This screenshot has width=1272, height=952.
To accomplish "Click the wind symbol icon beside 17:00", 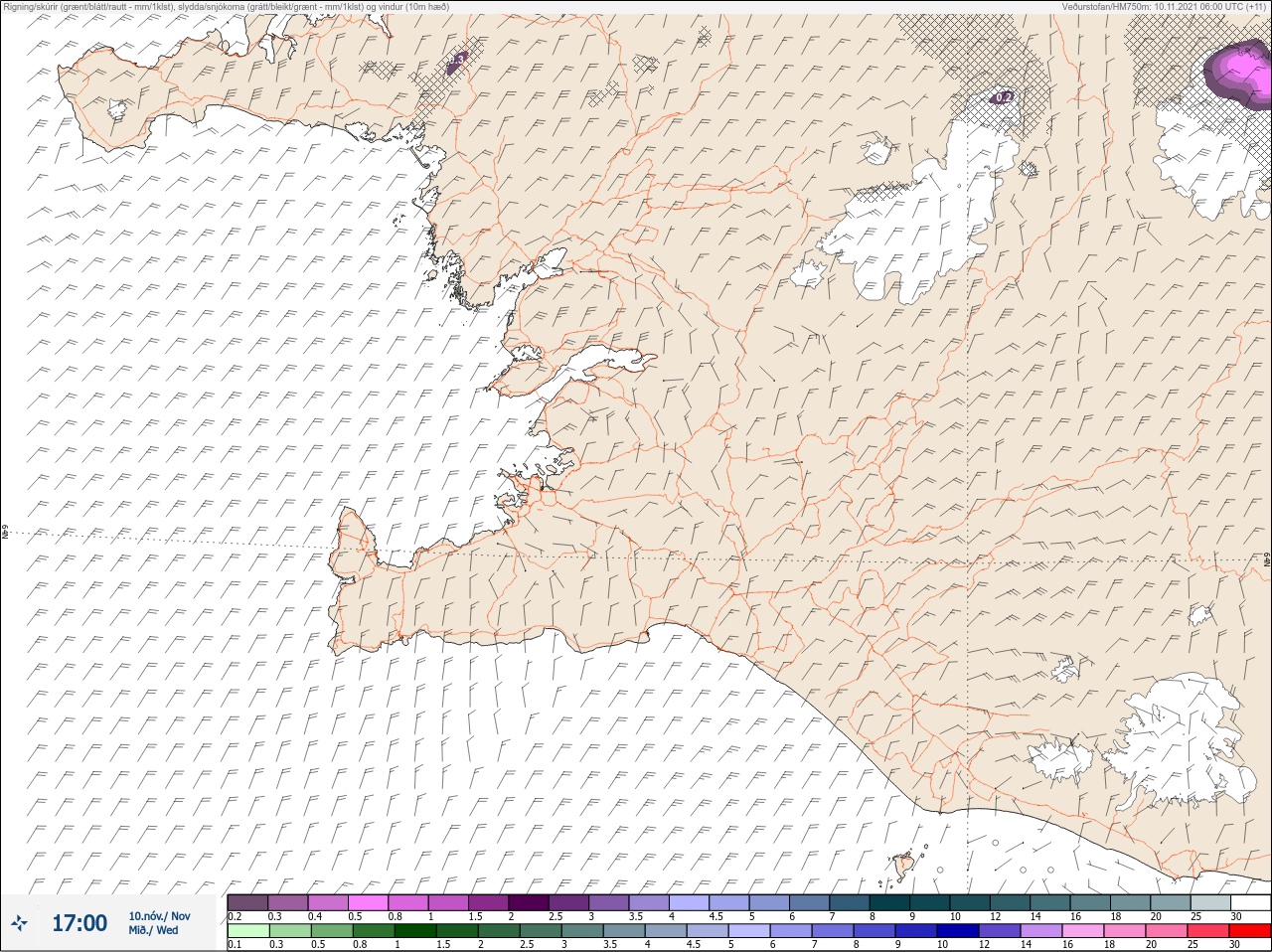I will (19, 923).
